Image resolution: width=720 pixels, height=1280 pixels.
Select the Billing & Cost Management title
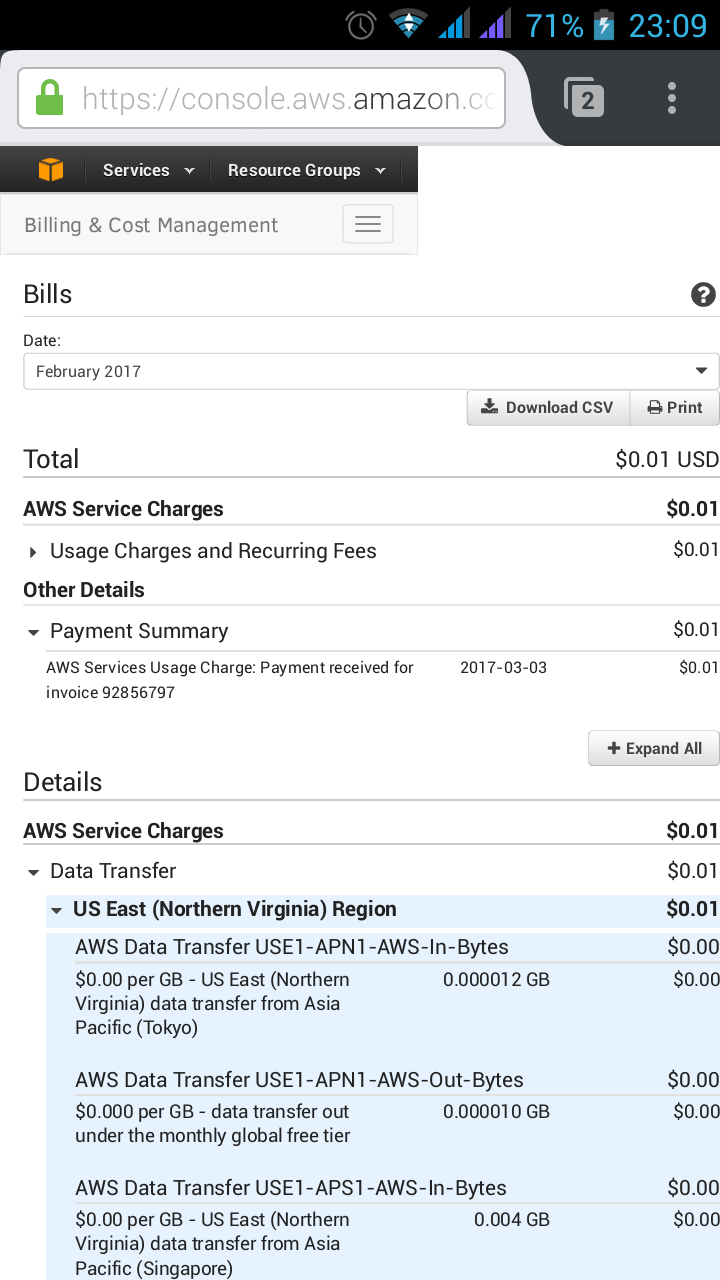151,225
